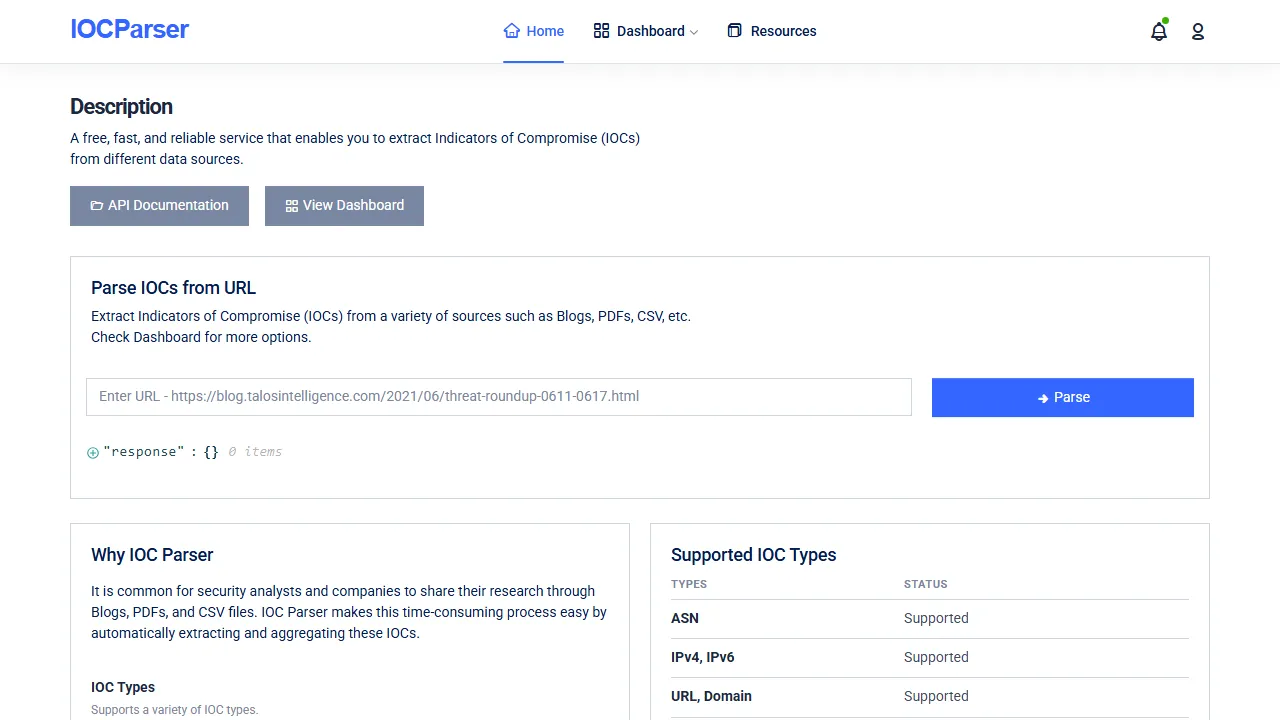1280x720 pixels.
Task: Click the green plus icon beside response
Action: (92, 452)
